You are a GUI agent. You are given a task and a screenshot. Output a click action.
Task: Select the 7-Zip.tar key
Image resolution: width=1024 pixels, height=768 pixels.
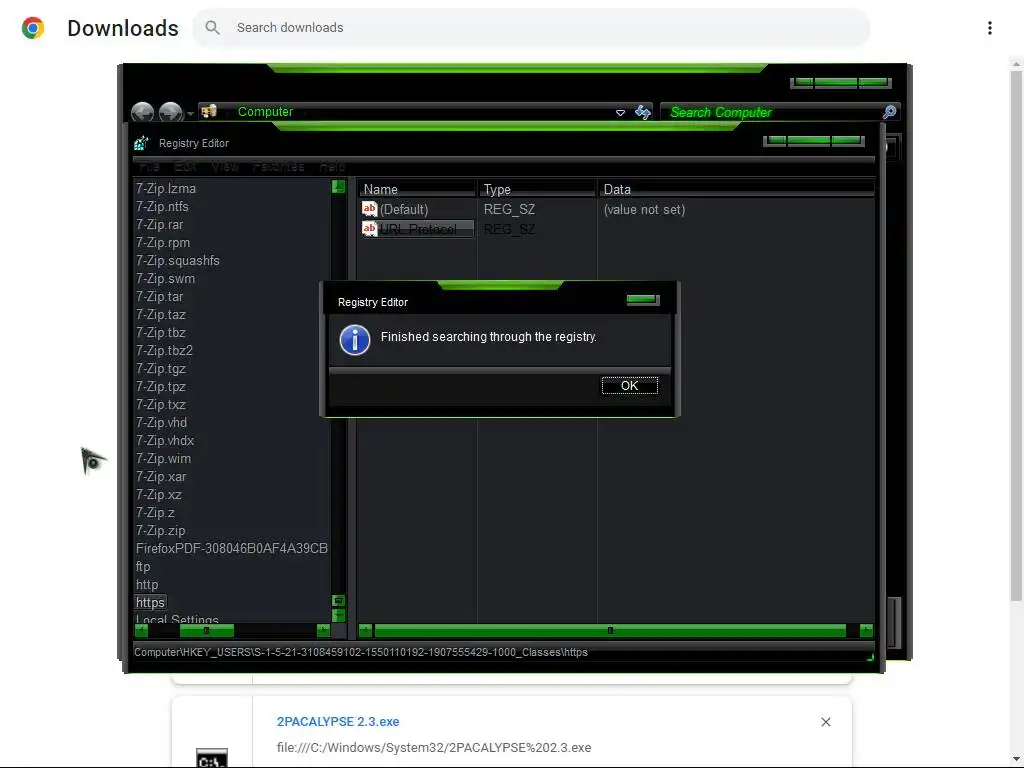pos(159,296)
